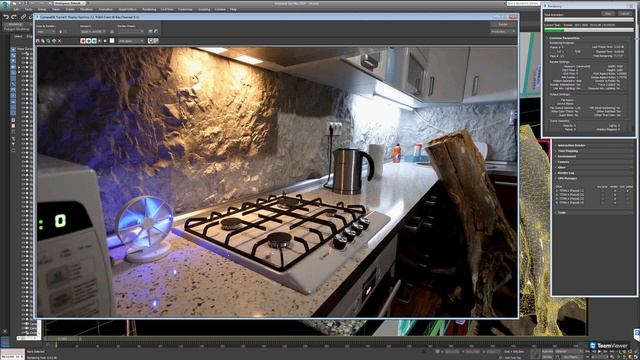Click Next Frame playback control
Image resolution: width=640 pixels, height=360 pixels.
click(605, 351)
